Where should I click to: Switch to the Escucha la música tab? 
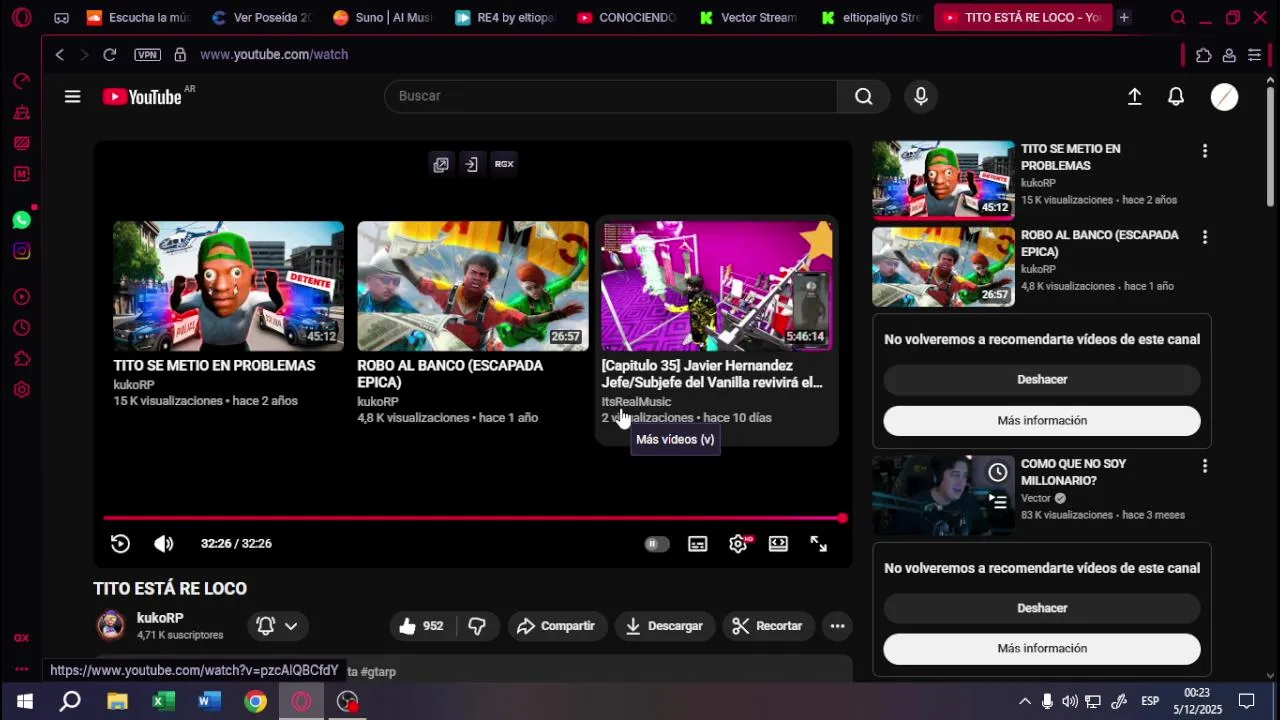[x=139, y=18]
